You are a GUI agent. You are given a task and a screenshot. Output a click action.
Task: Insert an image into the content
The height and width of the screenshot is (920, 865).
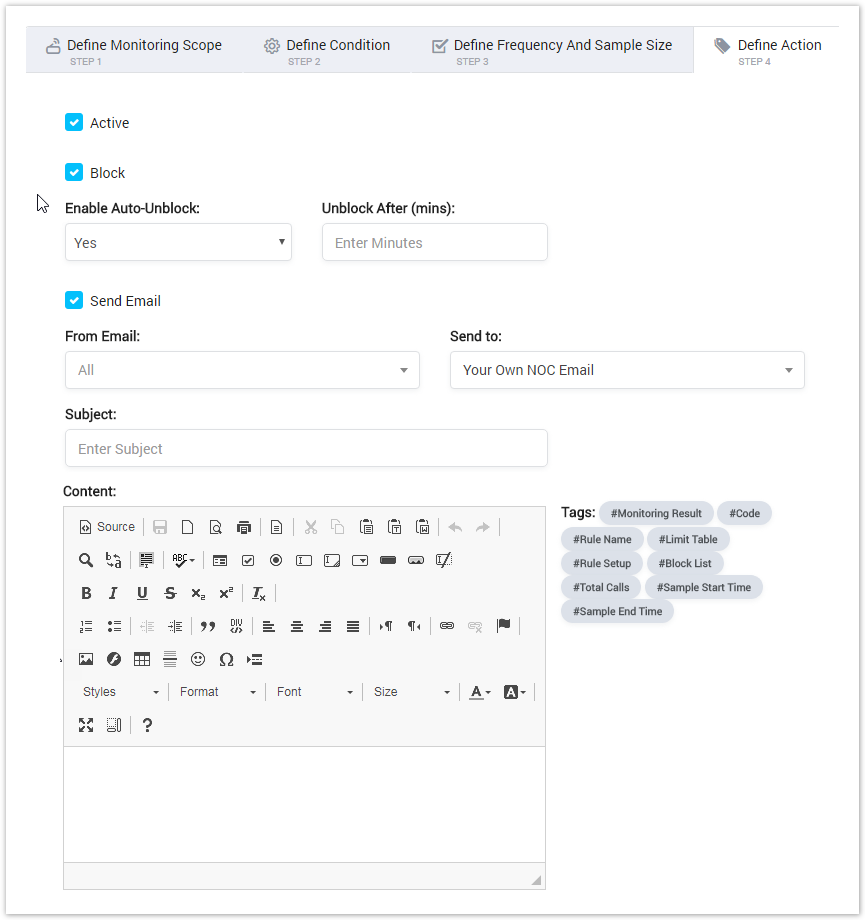coord(86,659)
